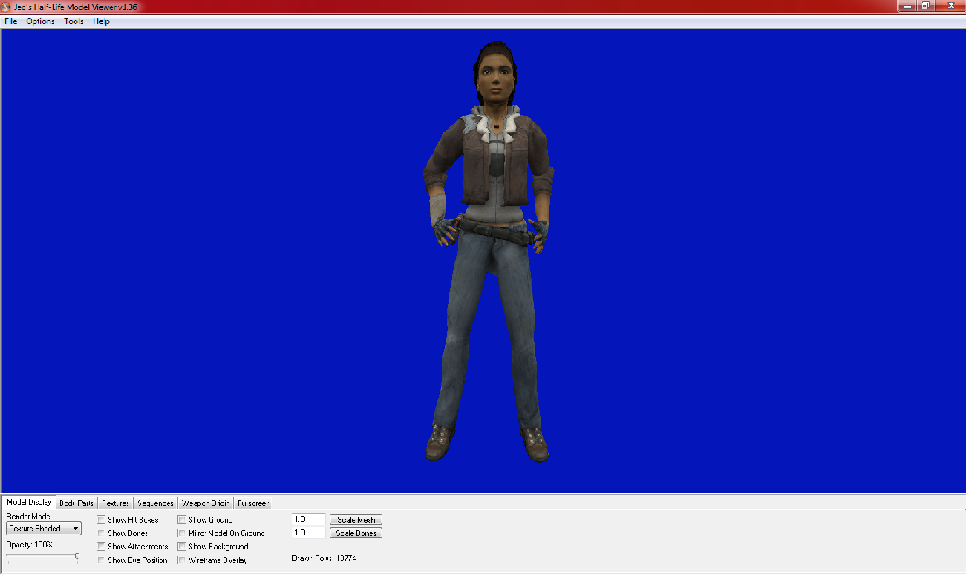Click the Scale Mesh button
The height and width of the screenshot is (576, 966).
355,520
